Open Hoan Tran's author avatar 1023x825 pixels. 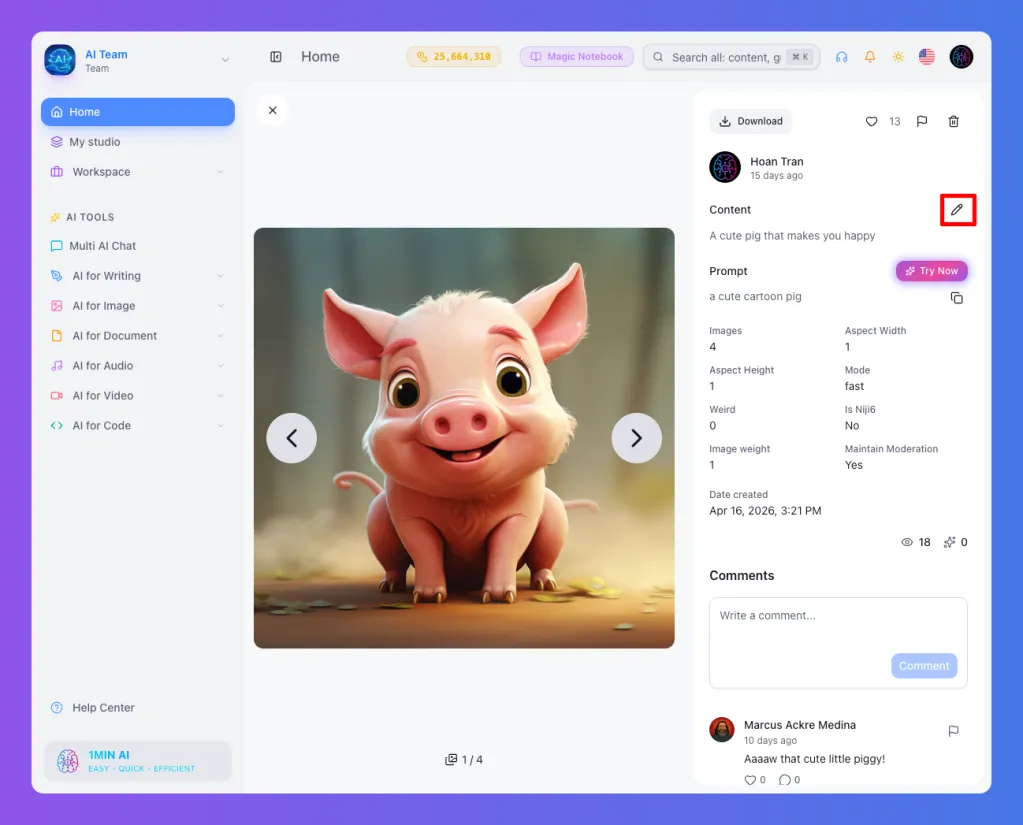coord(725,167)
